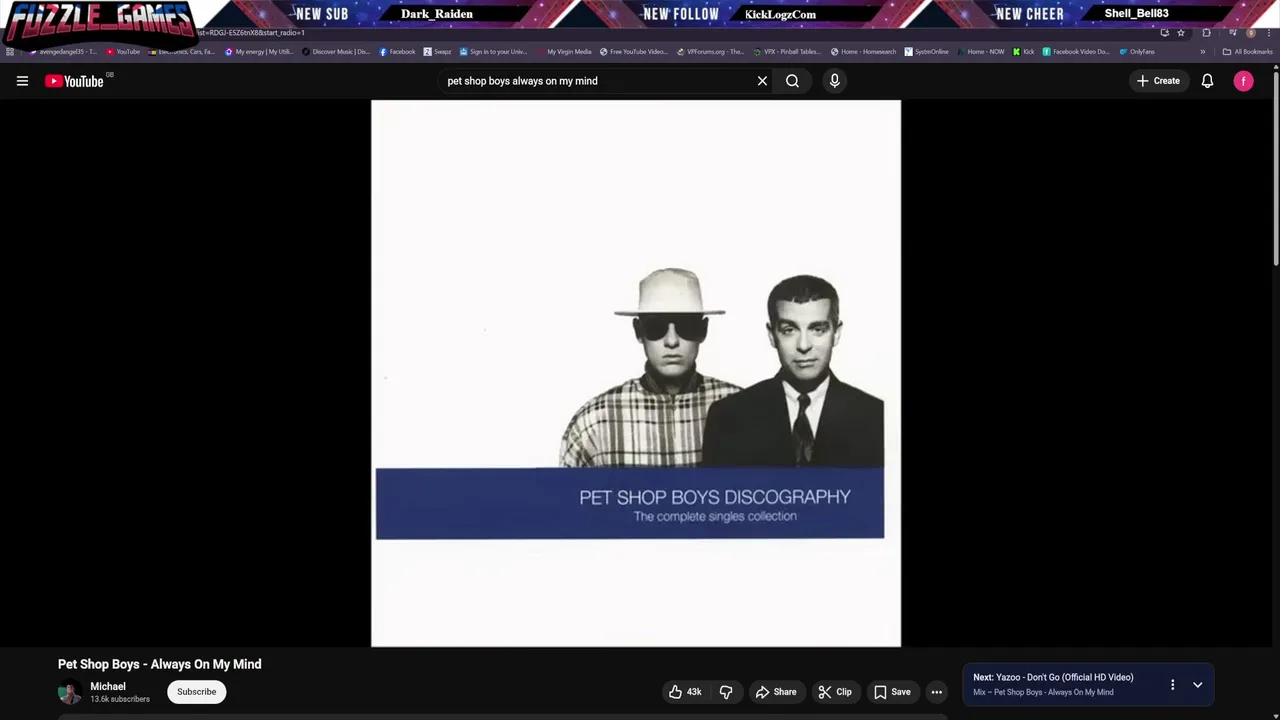1280x720 pixels.
Task: Open the SystmOnline bookmark
Action: click(926, 52)
